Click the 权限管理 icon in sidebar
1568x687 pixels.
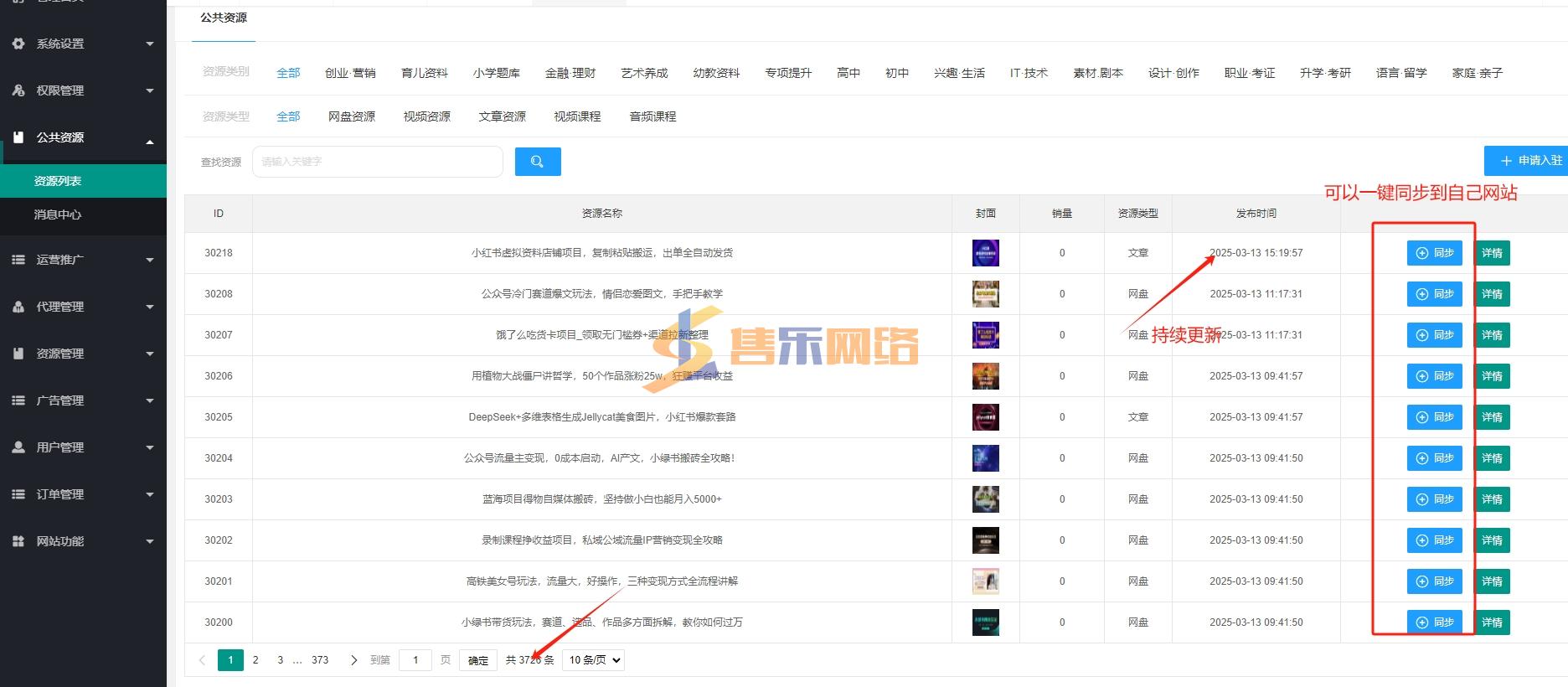click(18, 90)
